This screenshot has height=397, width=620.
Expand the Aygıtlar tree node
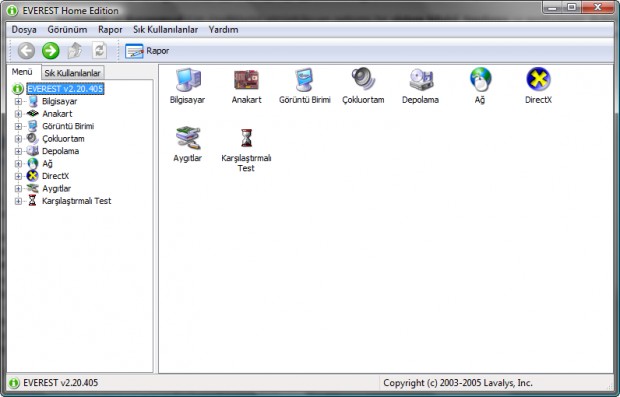click(18, 189)
